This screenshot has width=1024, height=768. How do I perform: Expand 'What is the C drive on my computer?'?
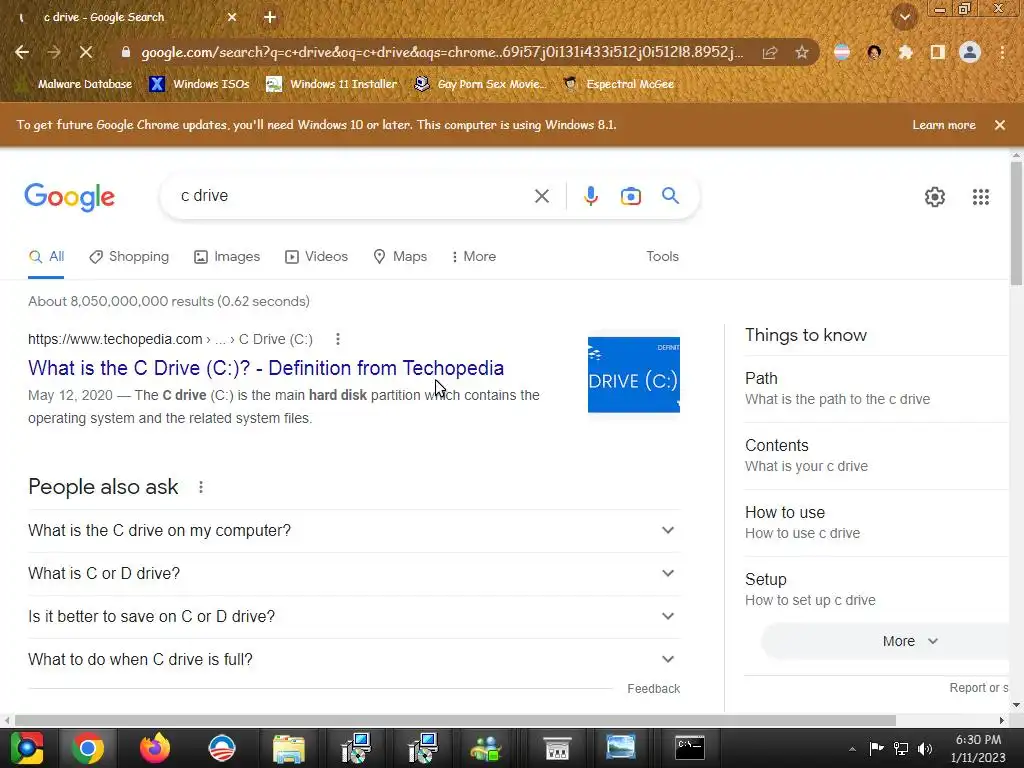coord(353,530)
